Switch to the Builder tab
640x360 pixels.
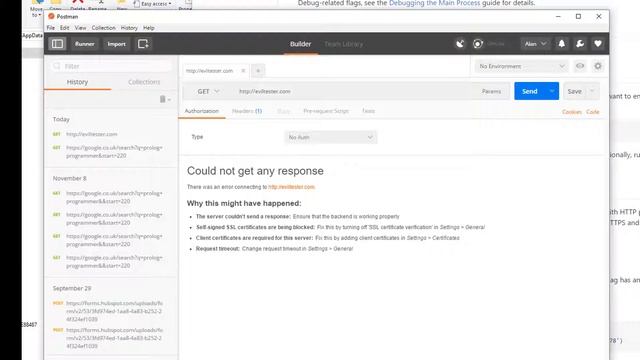300,44
